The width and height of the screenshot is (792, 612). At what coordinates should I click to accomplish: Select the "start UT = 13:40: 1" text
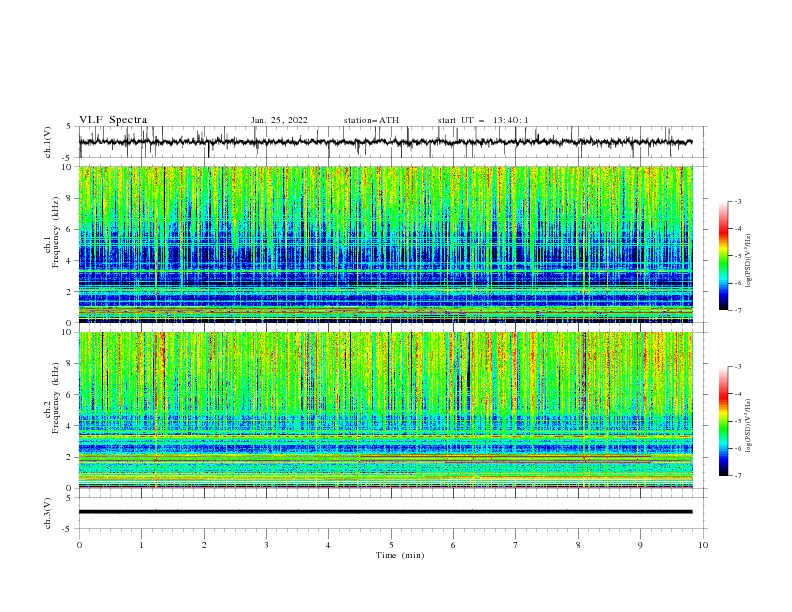tap(482, 120)
